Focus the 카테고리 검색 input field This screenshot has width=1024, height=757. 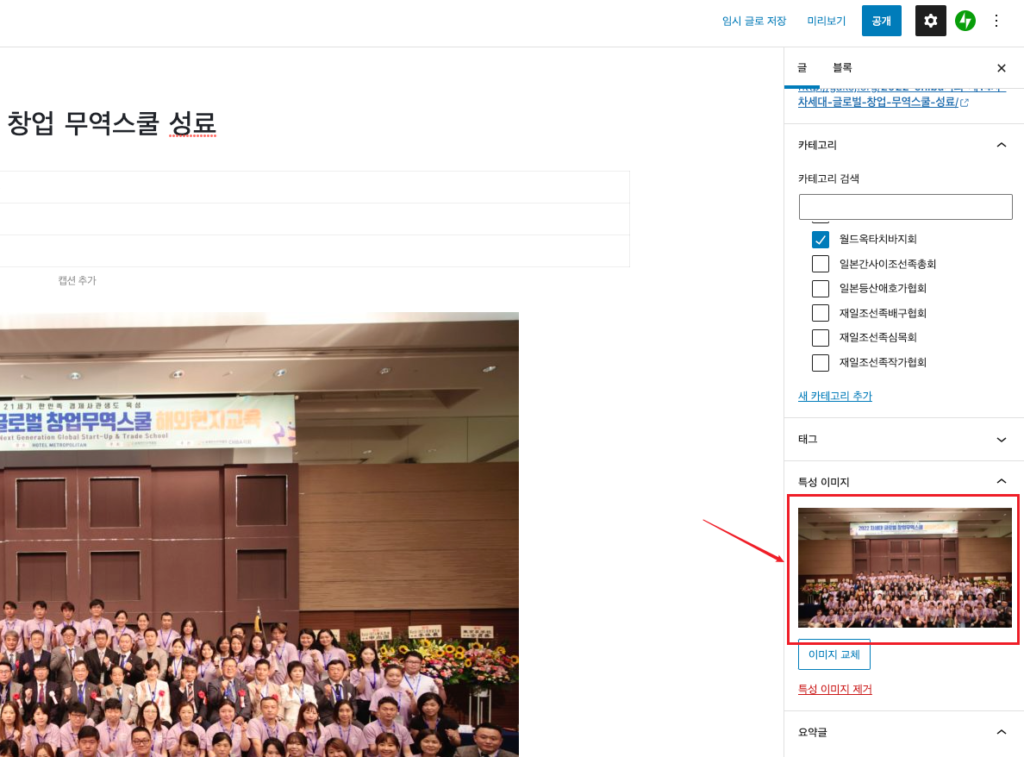click(905, 207)
